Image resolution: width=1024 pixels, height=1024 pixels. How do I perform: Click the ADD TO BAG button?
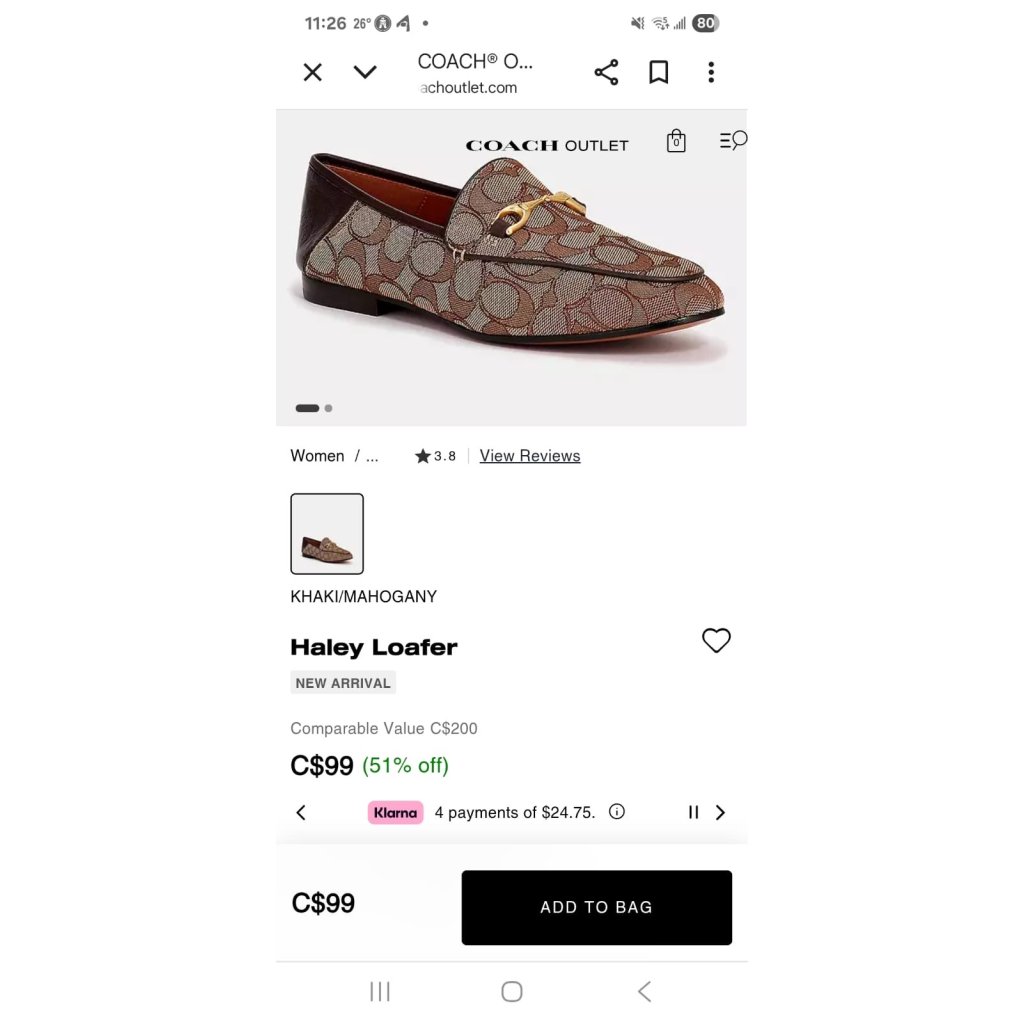[x=596, y=907]
